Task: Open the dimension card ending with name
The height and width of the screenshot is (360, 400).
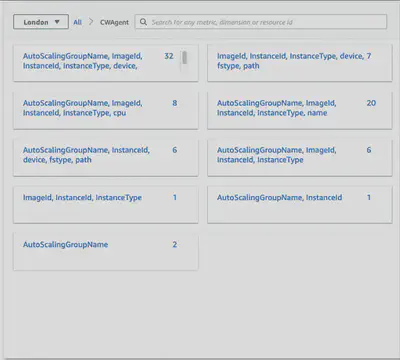Action: click(x=300, y=110)
